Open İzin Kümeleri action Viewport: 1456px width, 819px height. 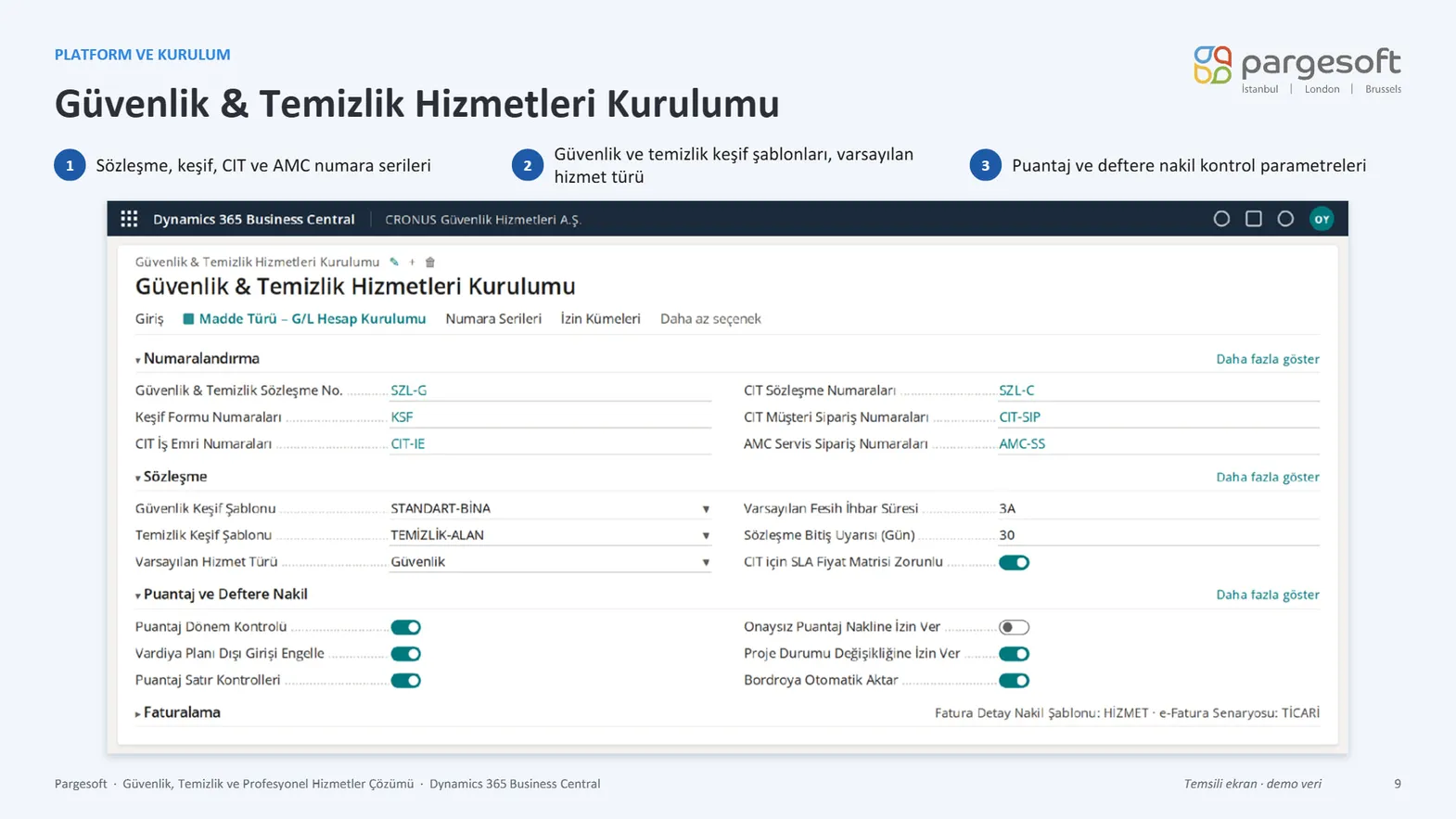[x=601, y=319]
